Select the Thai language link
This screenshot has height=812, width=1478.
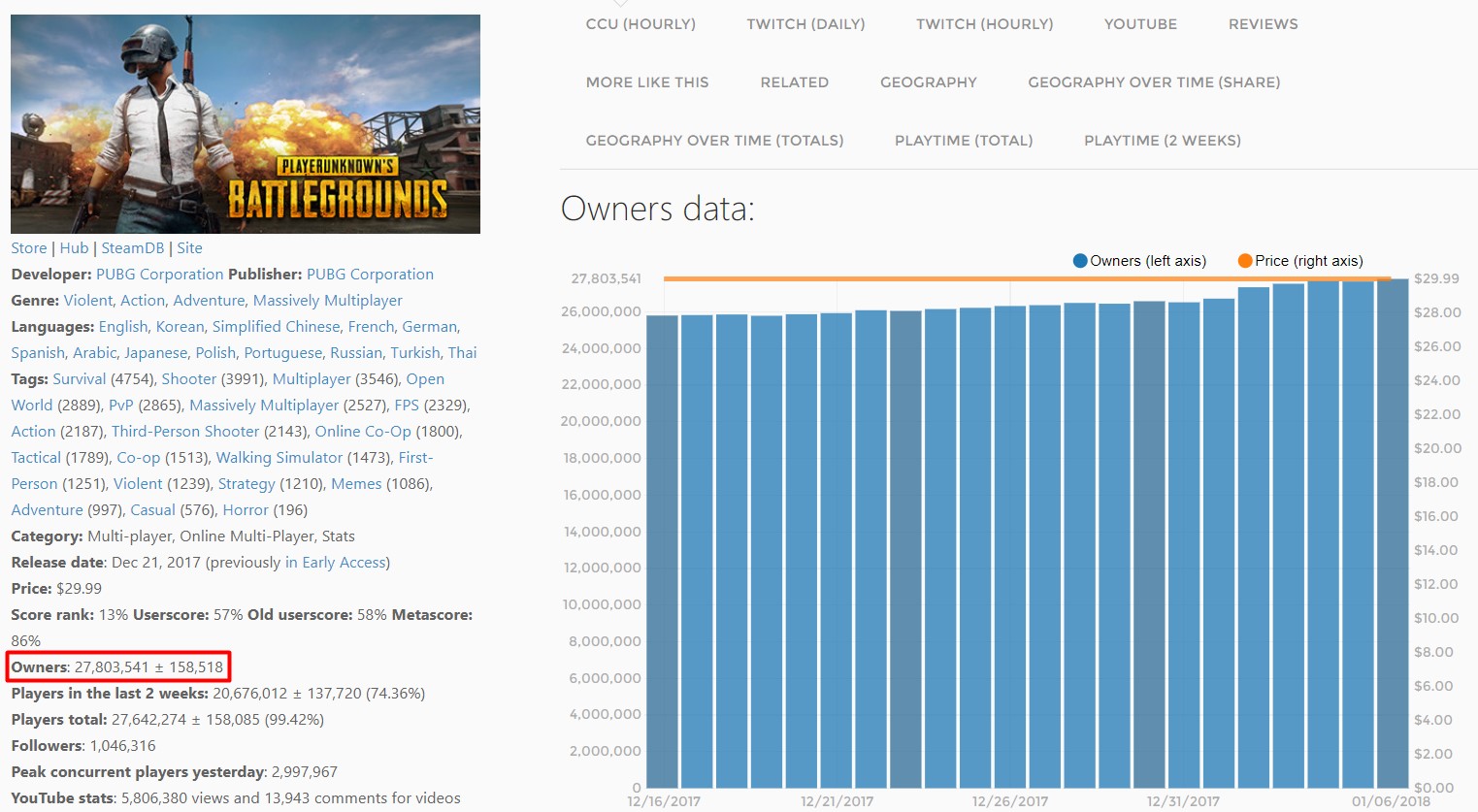pyautogui.click(x=462, y=353)
